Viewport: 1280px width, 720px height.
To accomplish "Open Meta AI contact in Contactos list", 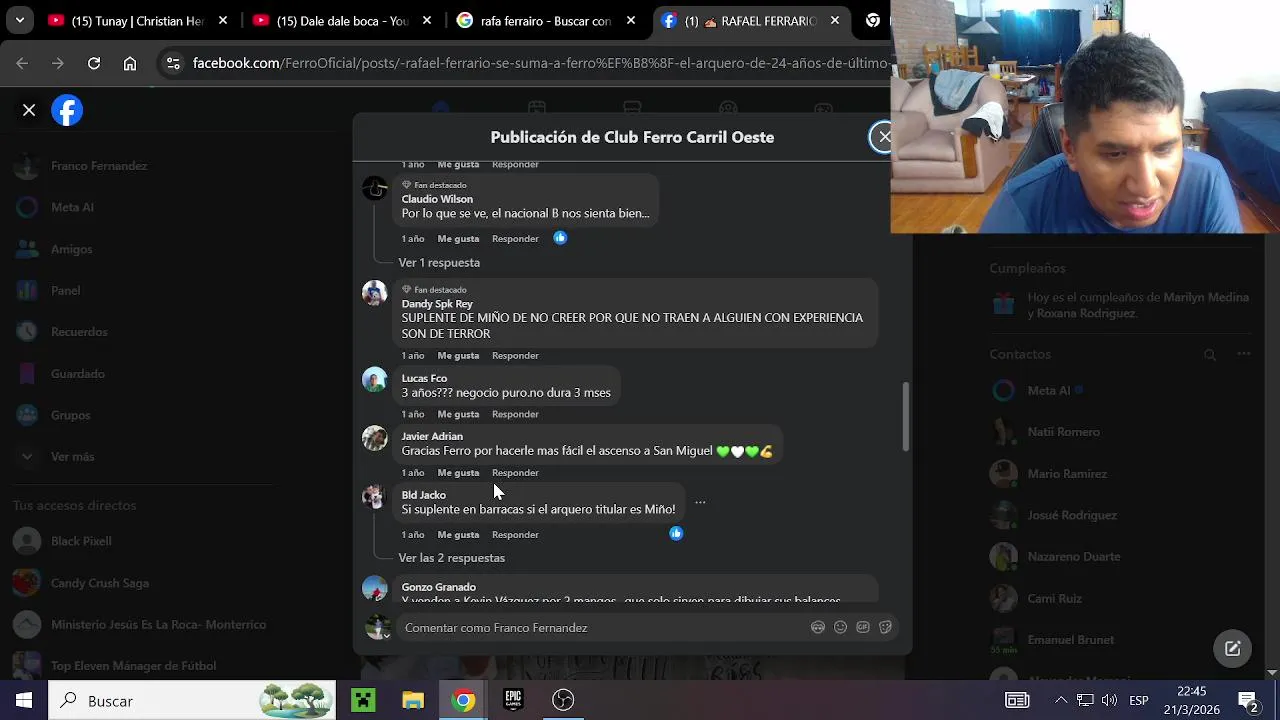I will tap(1049, 390).
